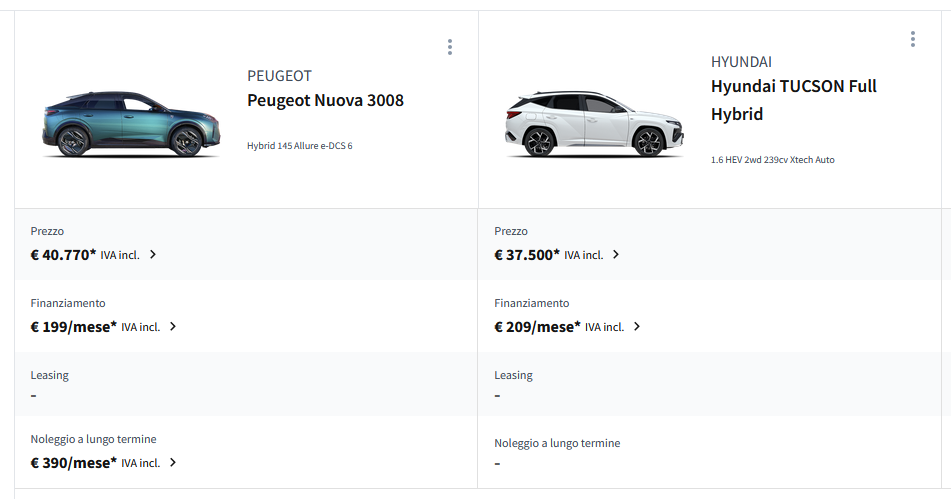Open the Hyundai card three-dot menu
This screenshot has width=951, height=499.
point(913,39)
